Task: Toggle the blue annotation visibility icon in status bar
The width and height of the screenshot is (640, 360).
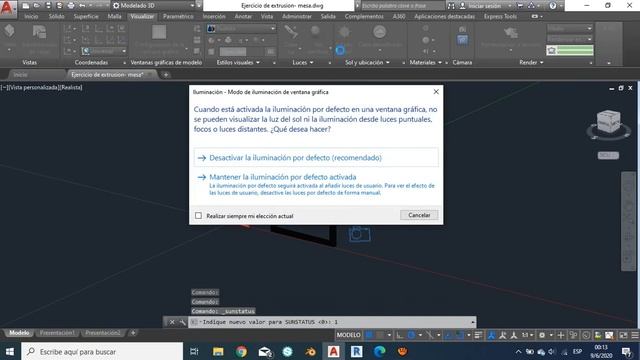Action: click(x=491, y=335)
